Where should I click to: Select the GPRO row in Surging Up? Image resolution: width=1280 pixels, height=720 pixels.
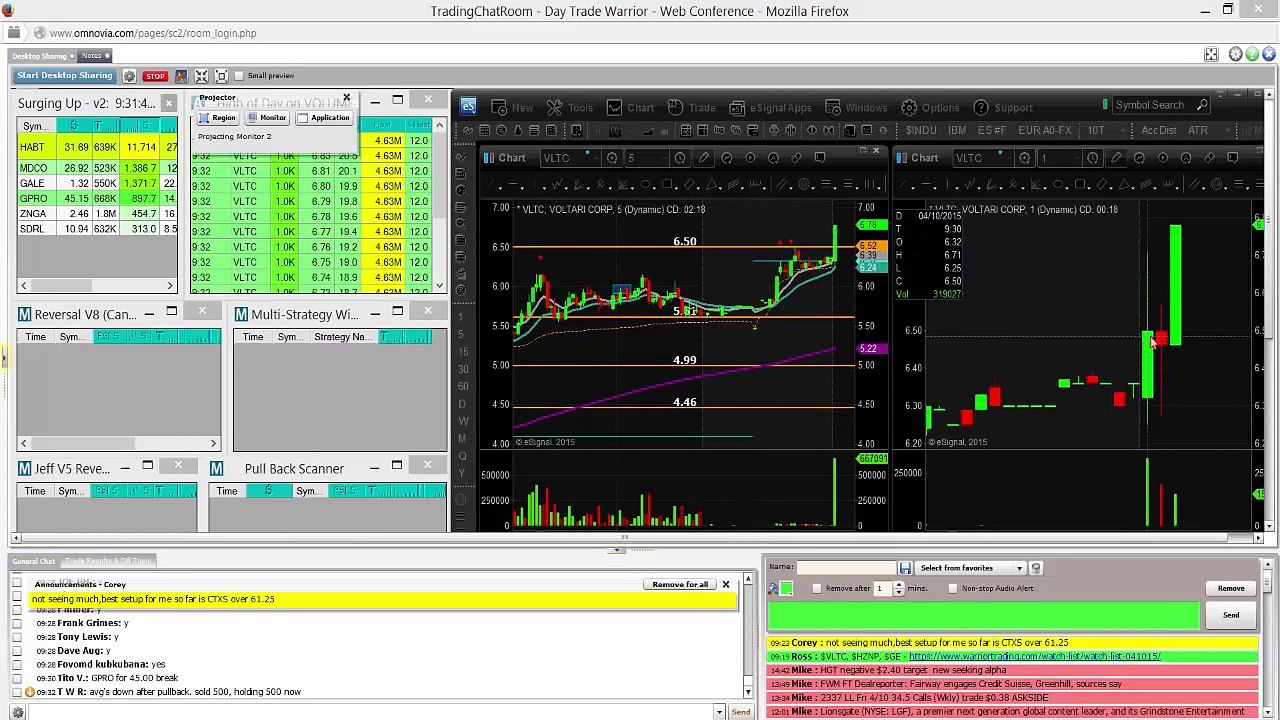pyautogui.click(x=97, y=198)
